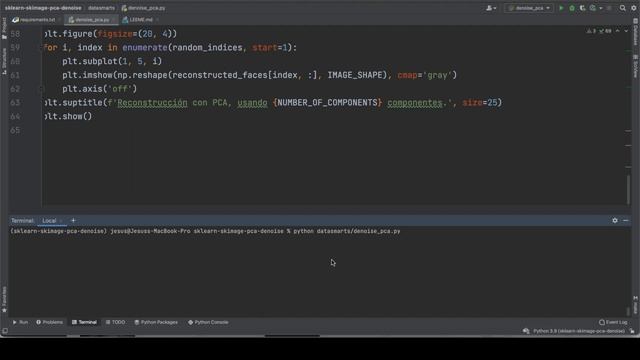Open the user account dropdown
The image size is (640, 360).
(491, 8)
